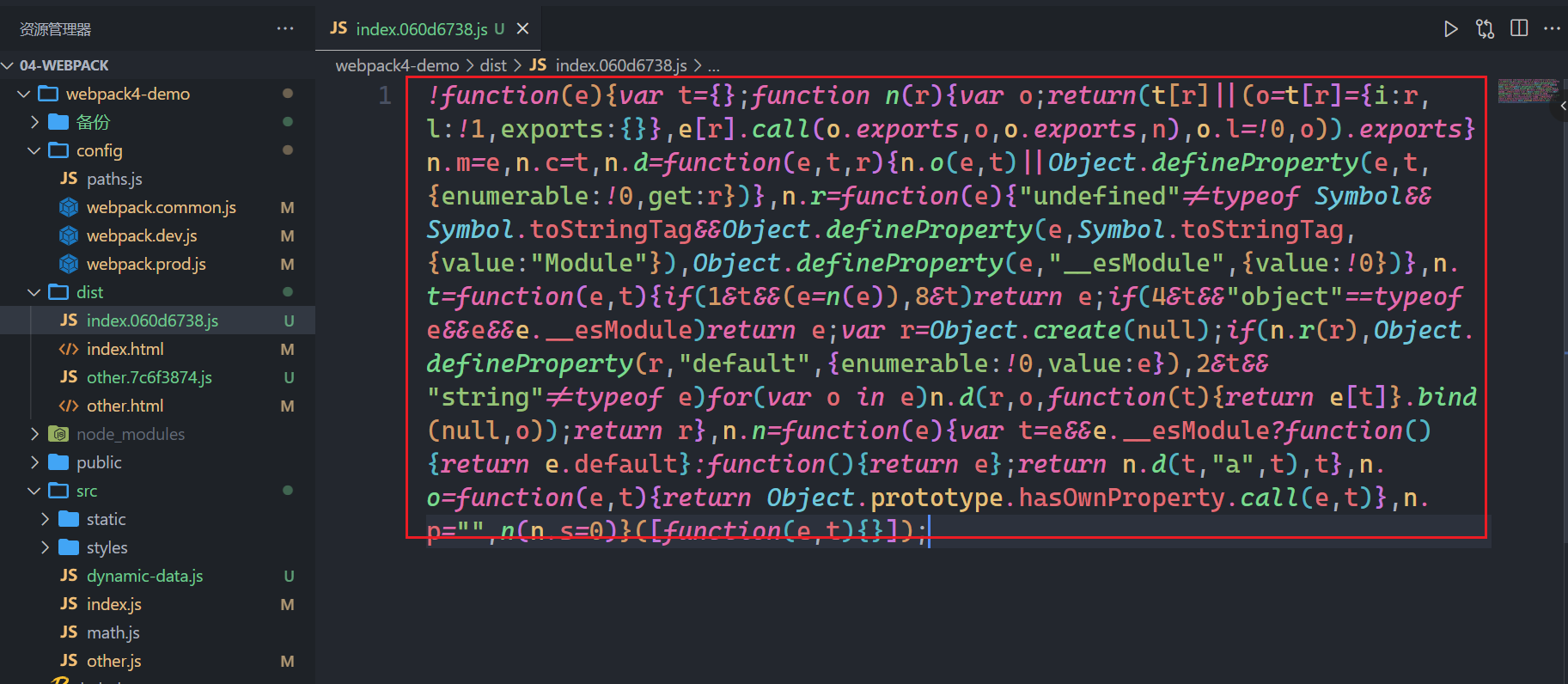Click the static folder icon
The width and height of the screenshot is (1568, 684).
click(69, 519)
